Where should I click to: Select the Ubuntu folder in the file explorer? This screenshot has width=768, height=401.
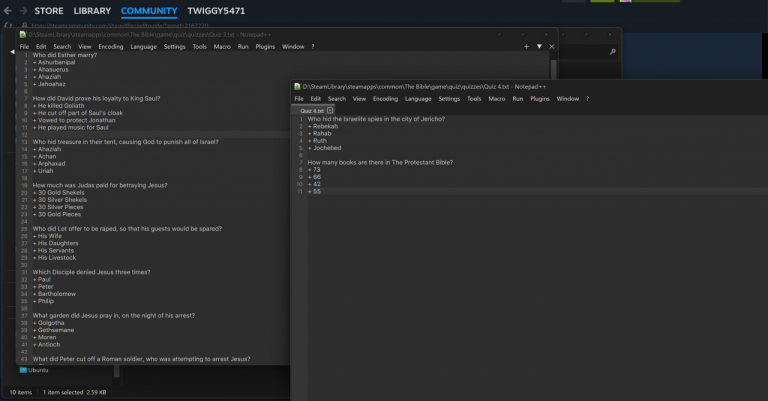tap(37, 370)
